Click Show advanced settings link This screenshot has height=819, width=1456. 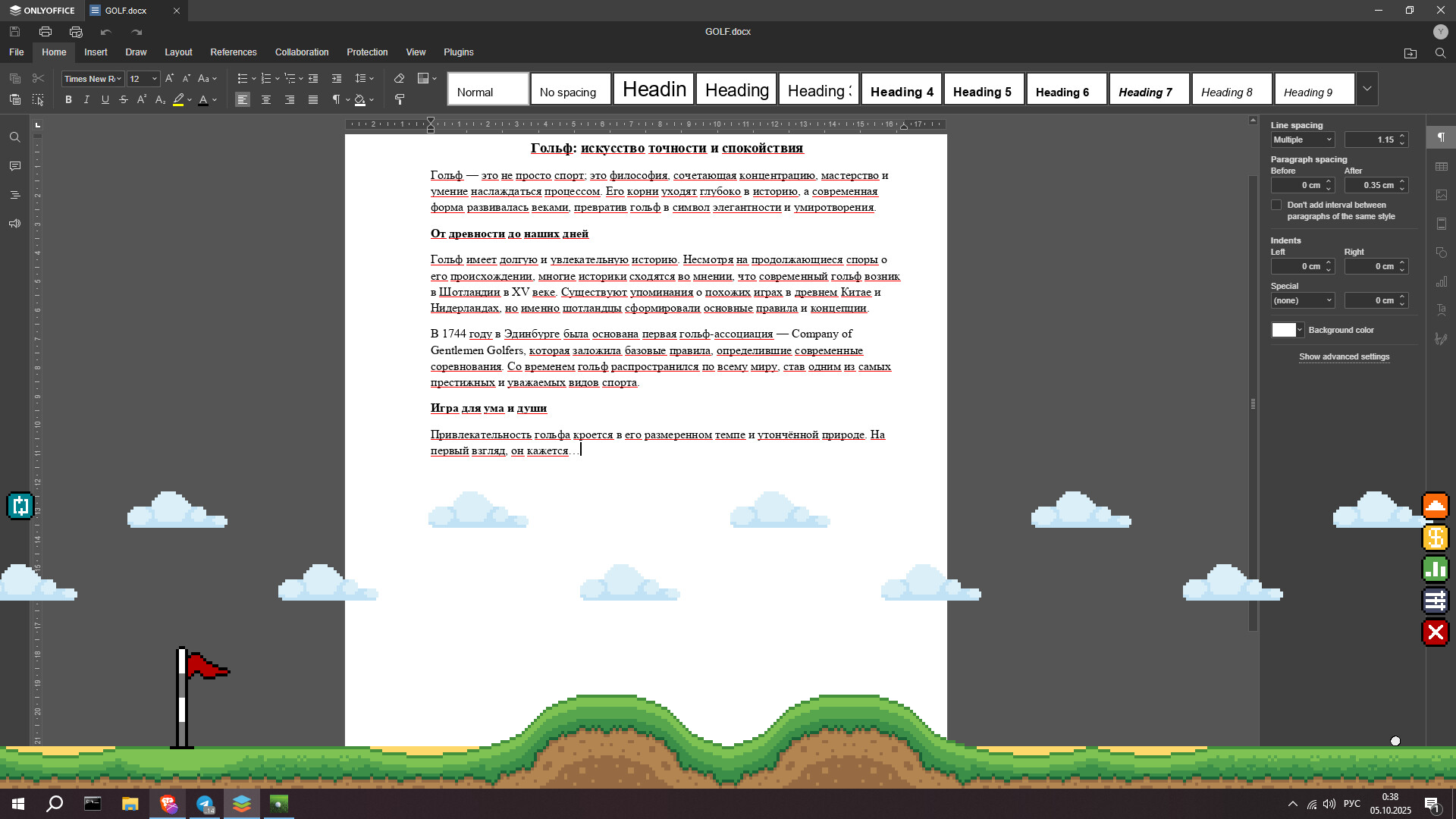pyautogui.click(x=1344, y=356)
